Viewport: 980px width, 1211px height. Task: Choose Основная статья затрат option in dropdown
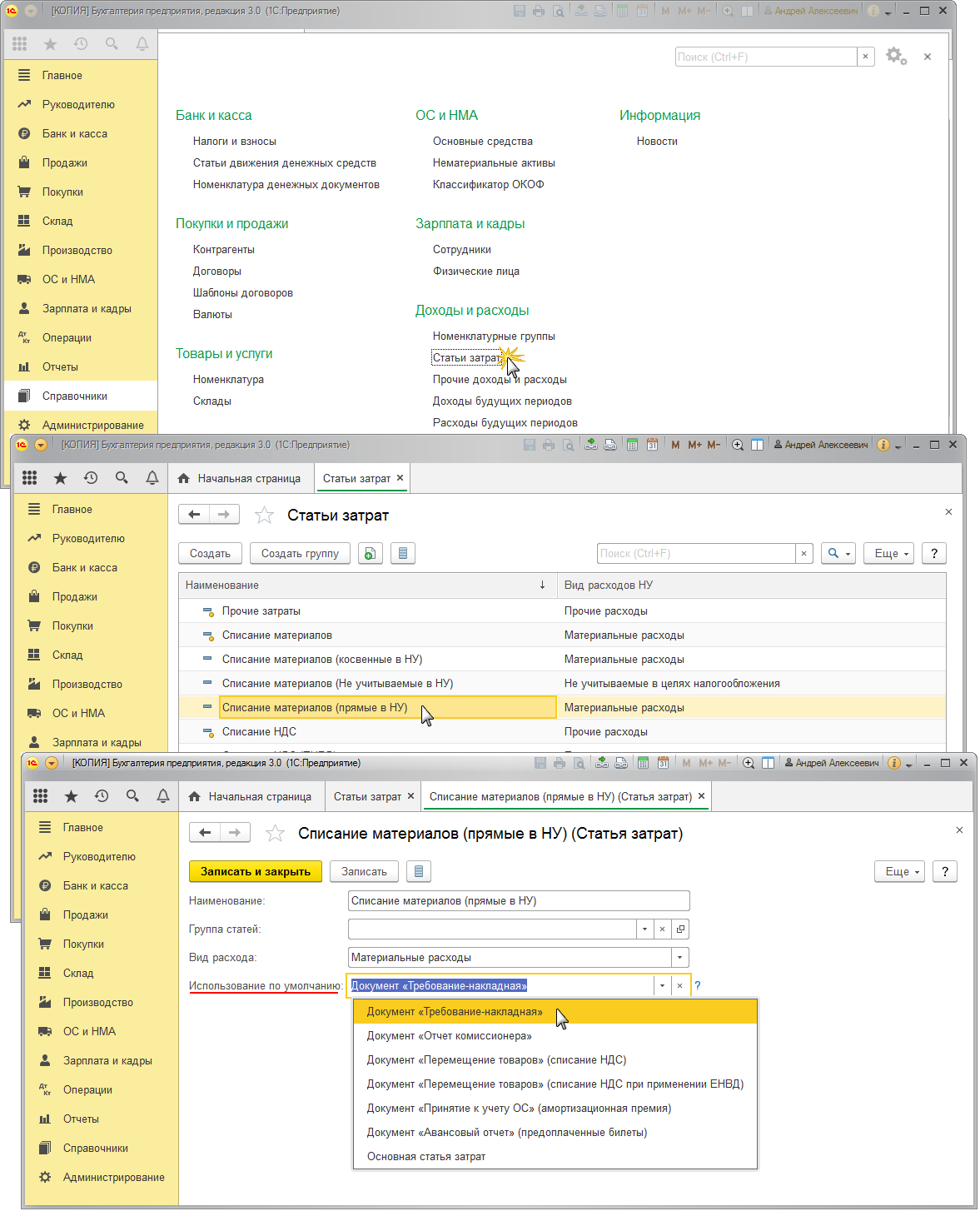(x=426, y=1157)
